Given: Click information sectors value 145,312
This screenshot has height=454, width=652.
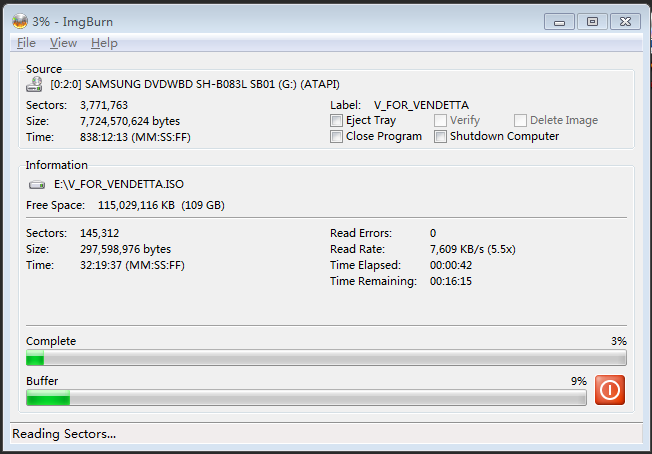Looking at the screenshot, I should click(99, 233).
